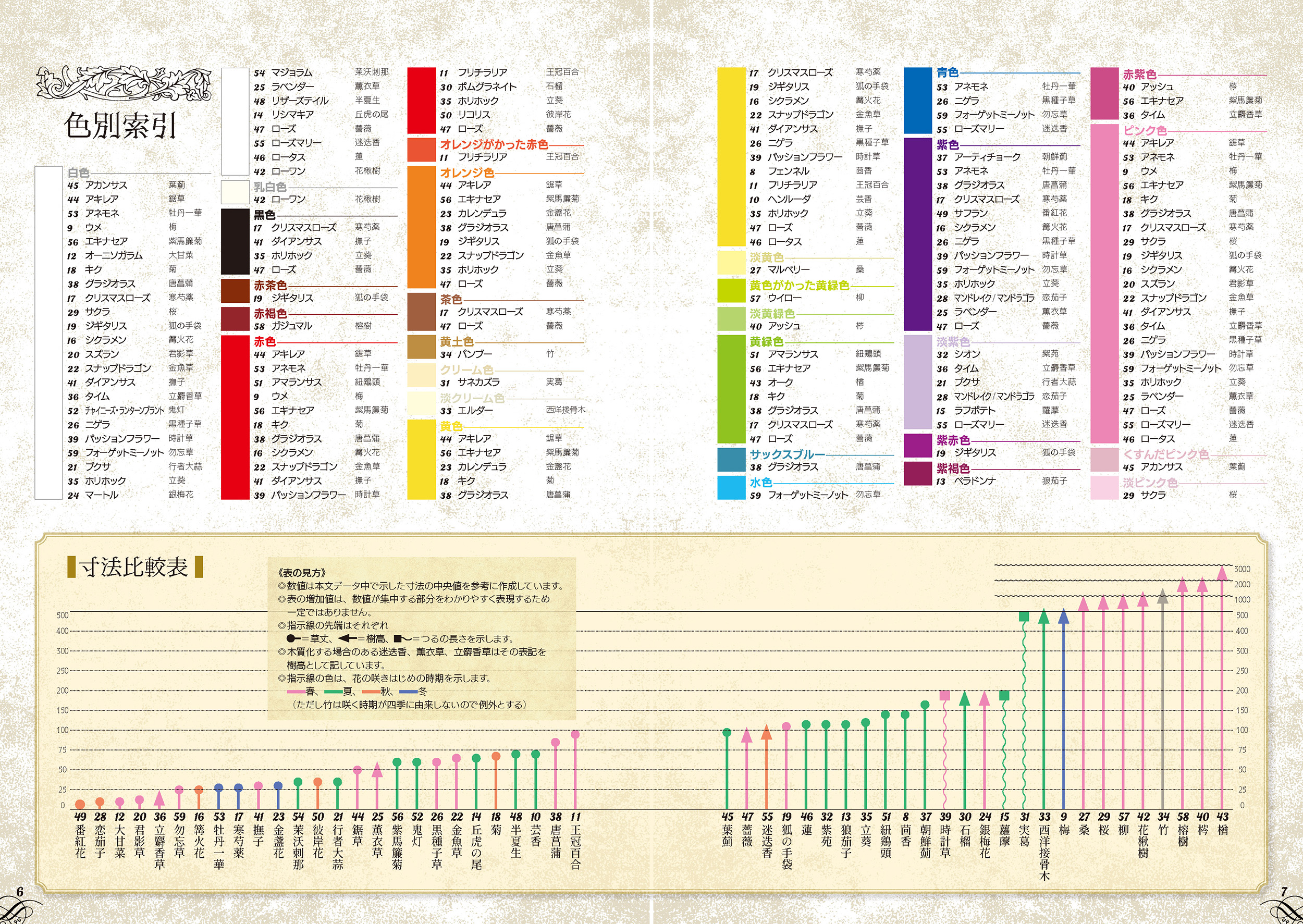The width and height of the screenshot is (1303, 924).
Task: Click the オレンジがかった赤色 heading
Action: [494, 144]
